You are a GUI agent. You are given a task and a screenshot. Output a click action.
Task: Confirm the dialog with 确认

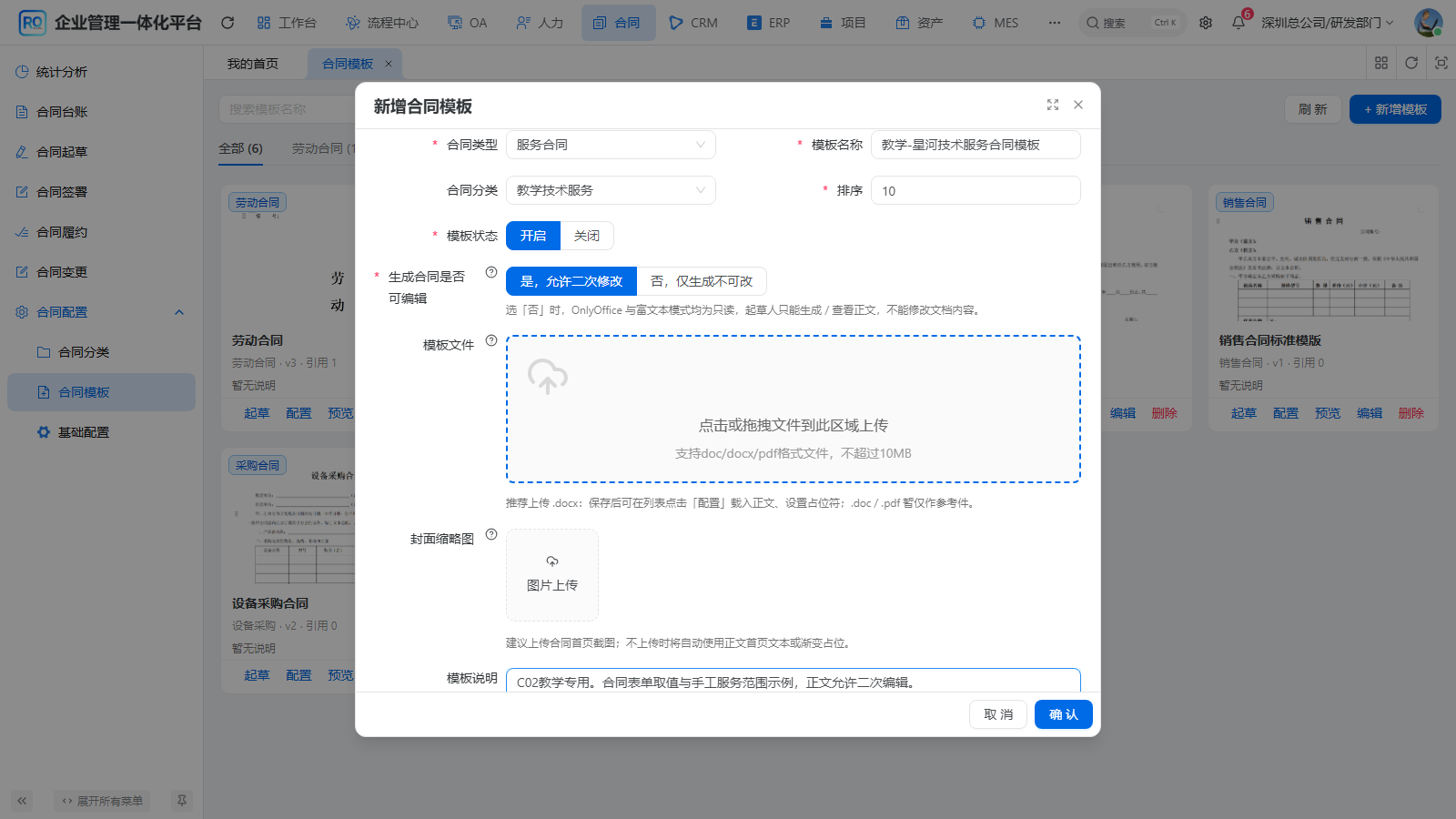tap(1063, 714)
